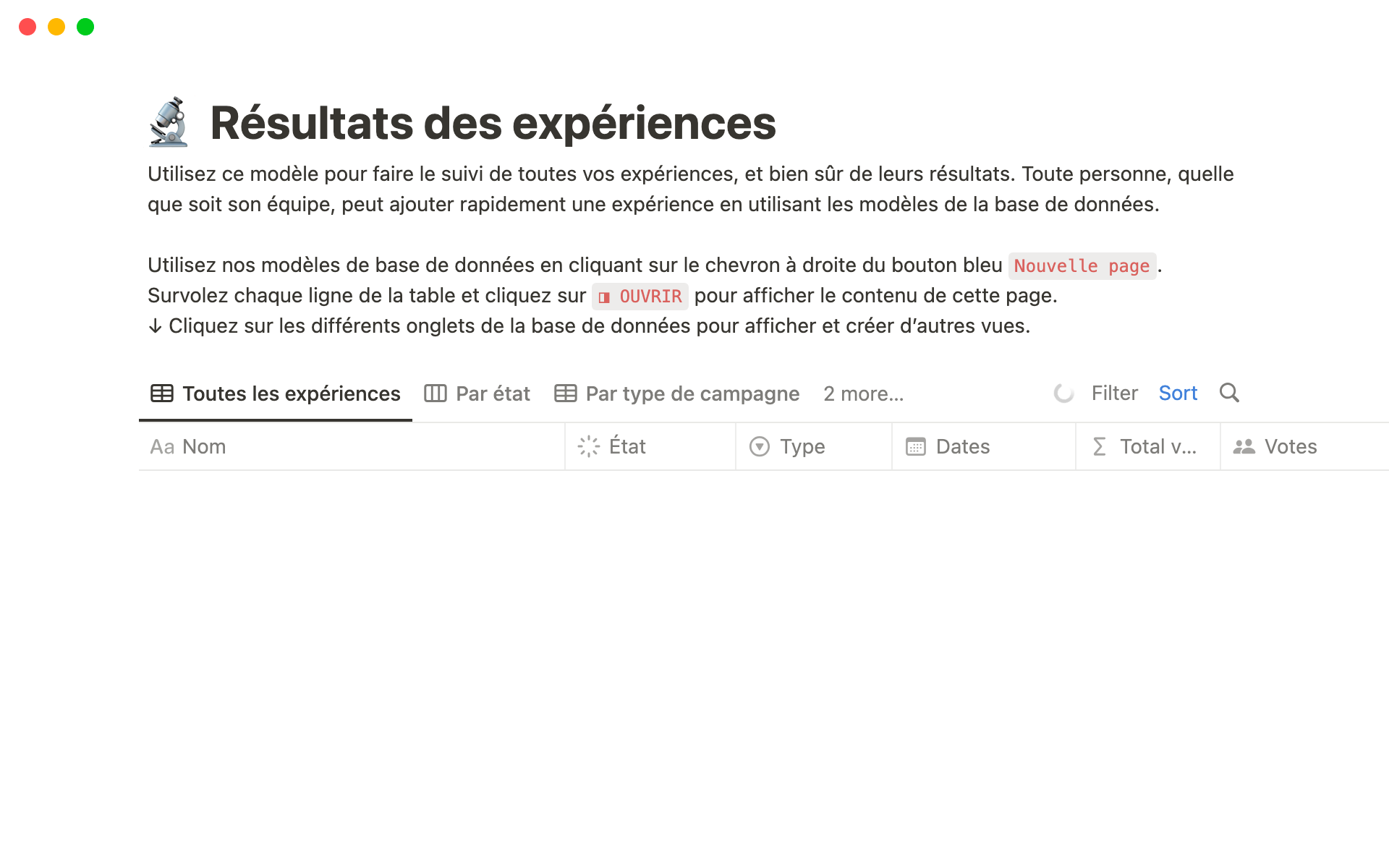Screen dimensions: 1389x868
Task: Click the loading spinner next to Filter
Action: click(x=1063, y=393)
